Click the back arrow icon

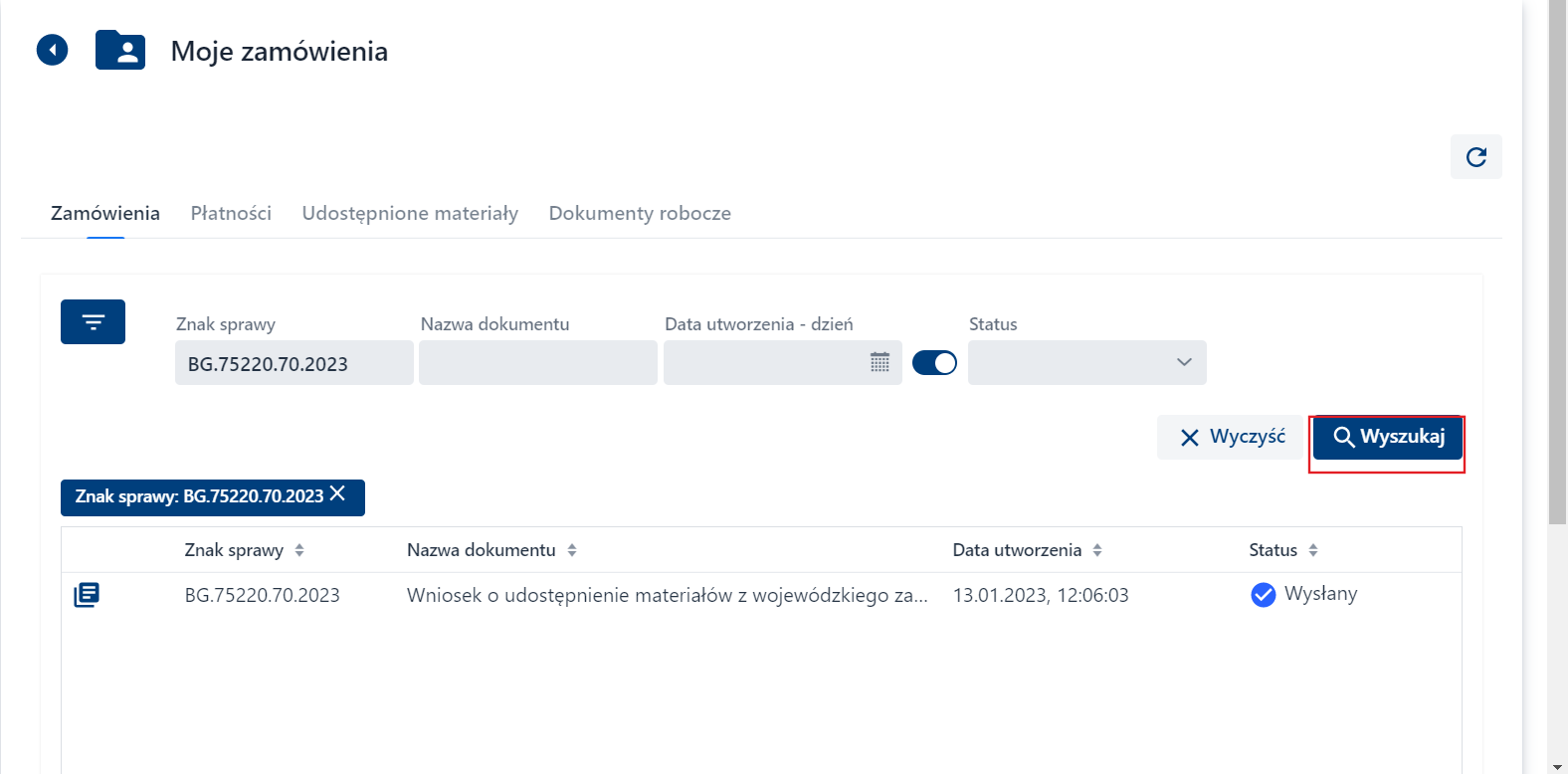click(52, 50)
